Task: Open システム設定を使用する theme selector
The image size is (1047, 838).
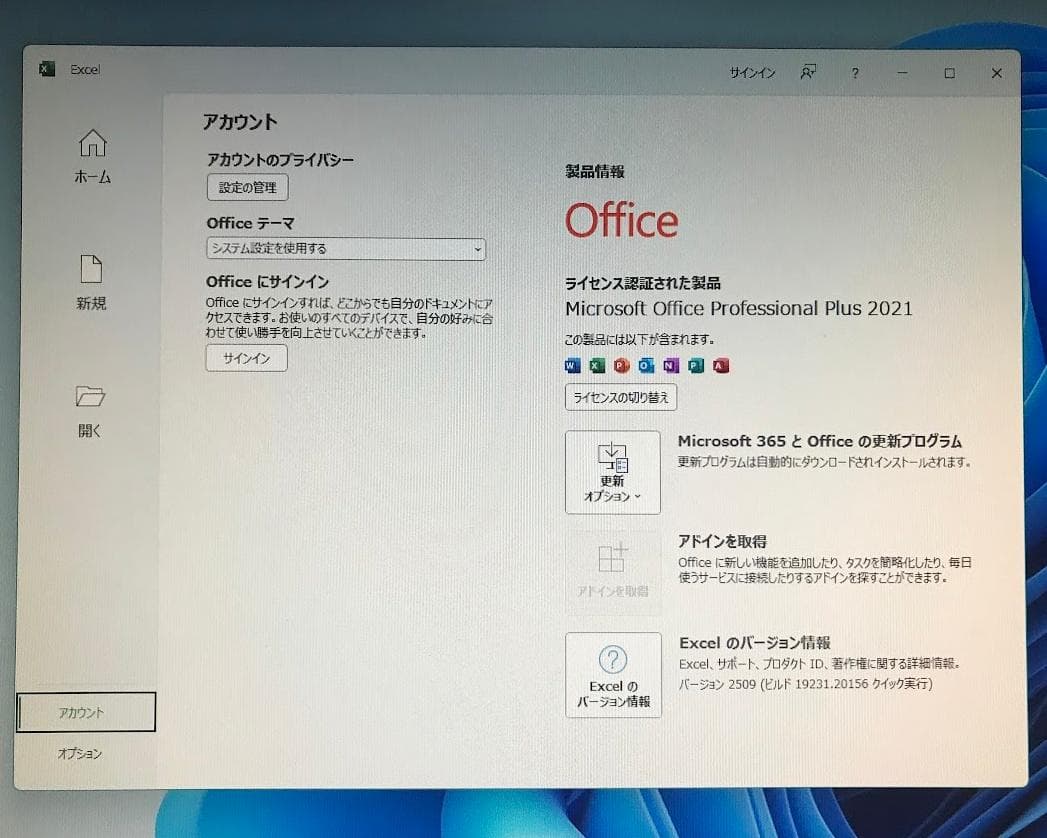Action: click(x=345, y=249)
